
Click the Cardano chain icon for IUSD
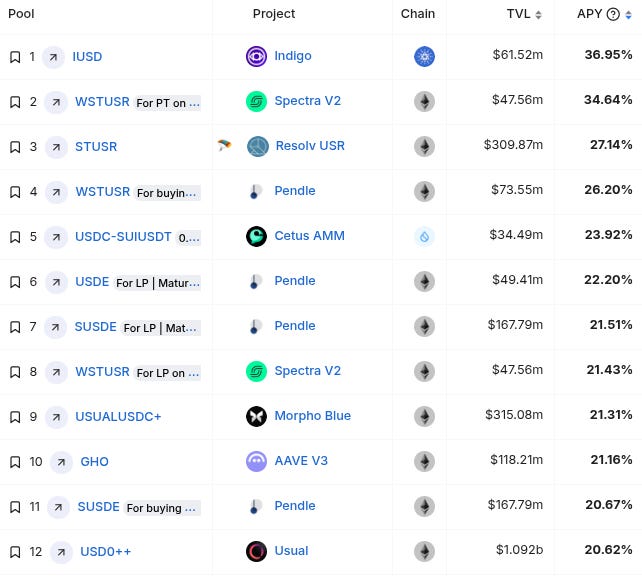click(425, 56)
